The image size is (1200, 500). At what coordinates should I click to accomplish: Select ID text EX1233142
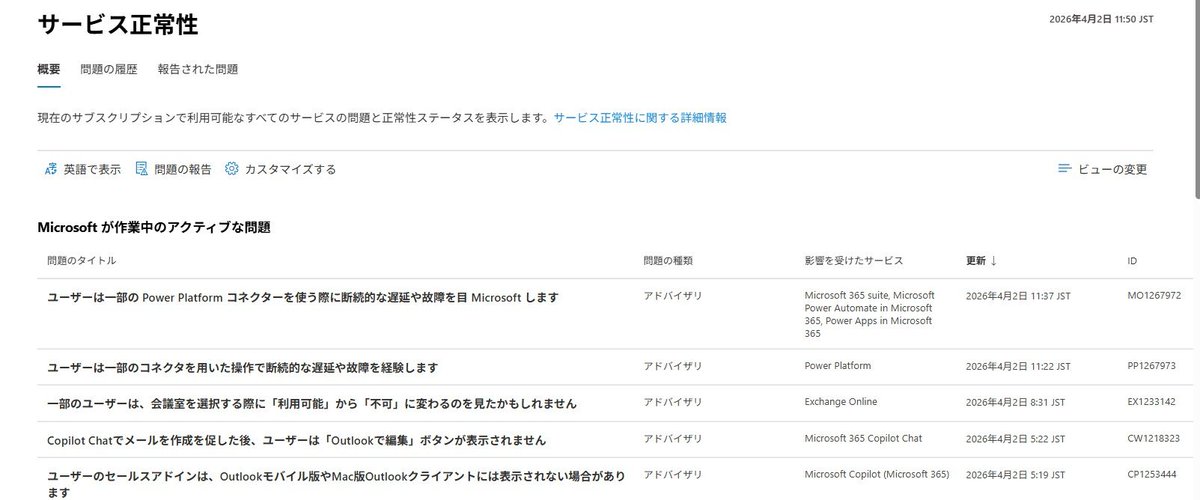[x=1152, y=402]
